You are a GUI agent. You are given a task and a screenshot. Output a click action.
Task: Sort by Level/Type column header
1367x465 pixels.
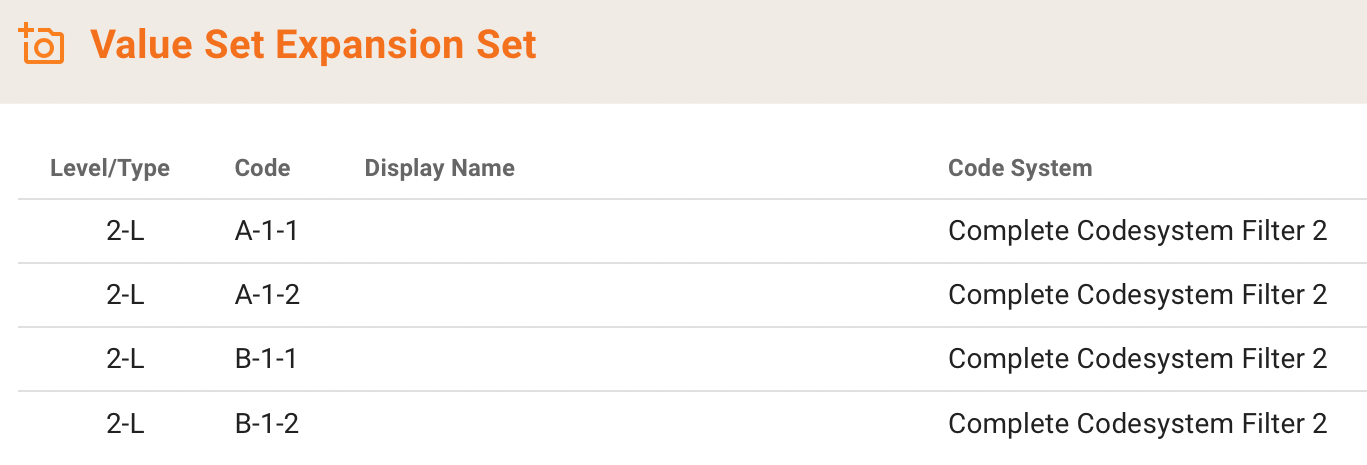point(110,168)
